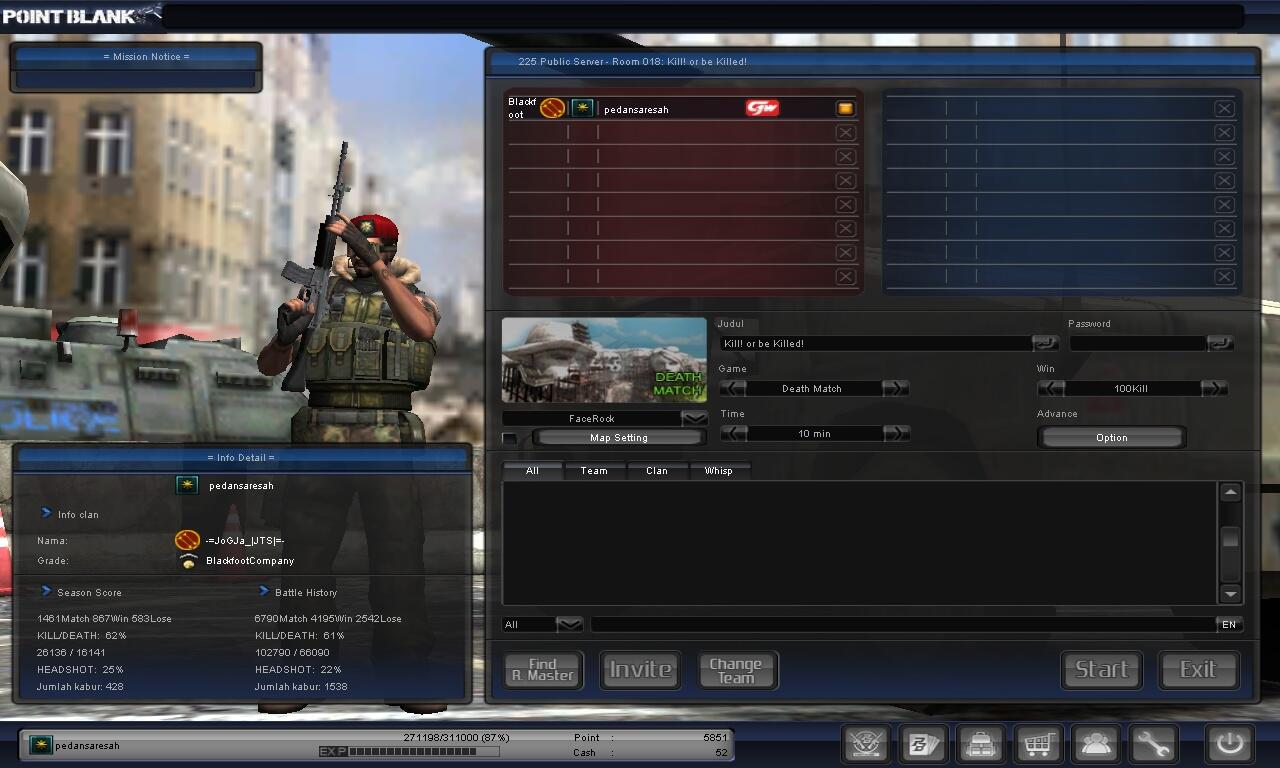Click the Season Score arrow icon

point(46,591)
